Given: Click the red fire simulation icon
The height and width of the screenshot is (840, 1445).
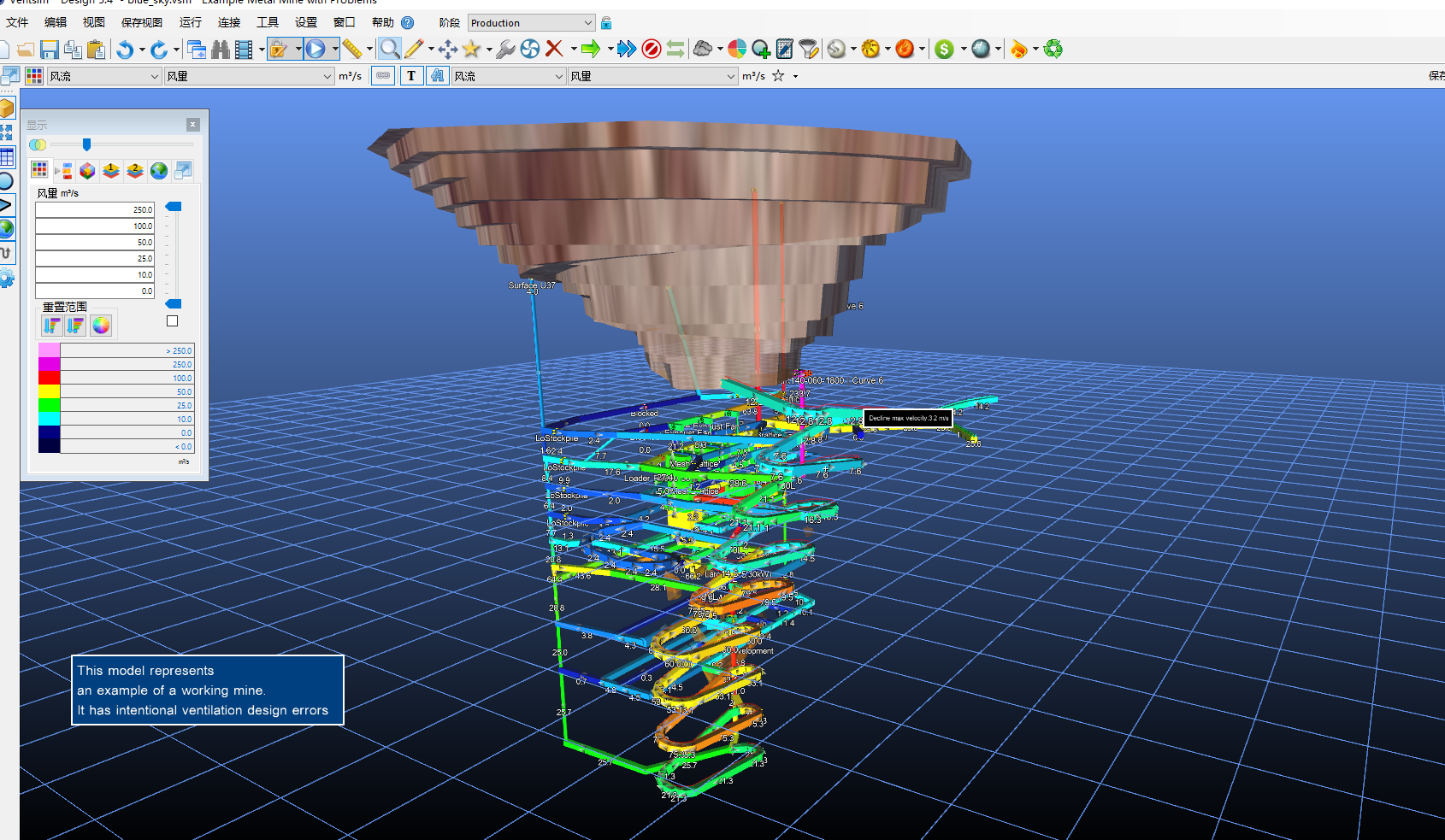Looking at the screenshot, I should (x=905, y=50).
